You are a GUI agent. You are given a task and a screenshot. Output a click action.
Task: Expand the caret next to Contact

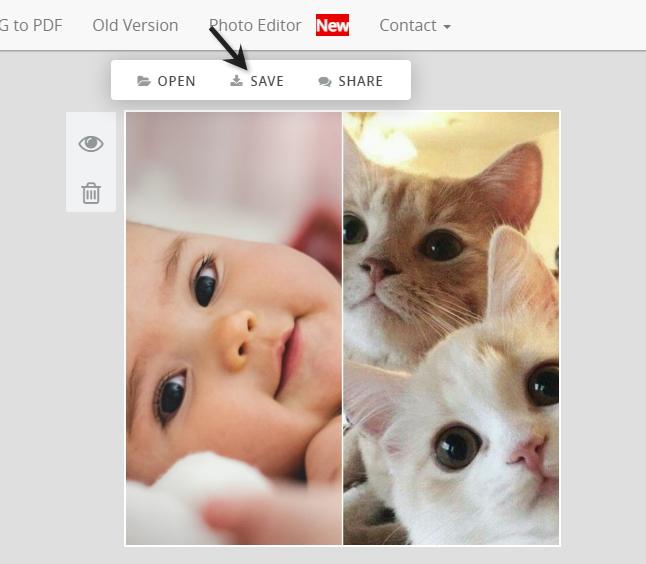[447, 27]
